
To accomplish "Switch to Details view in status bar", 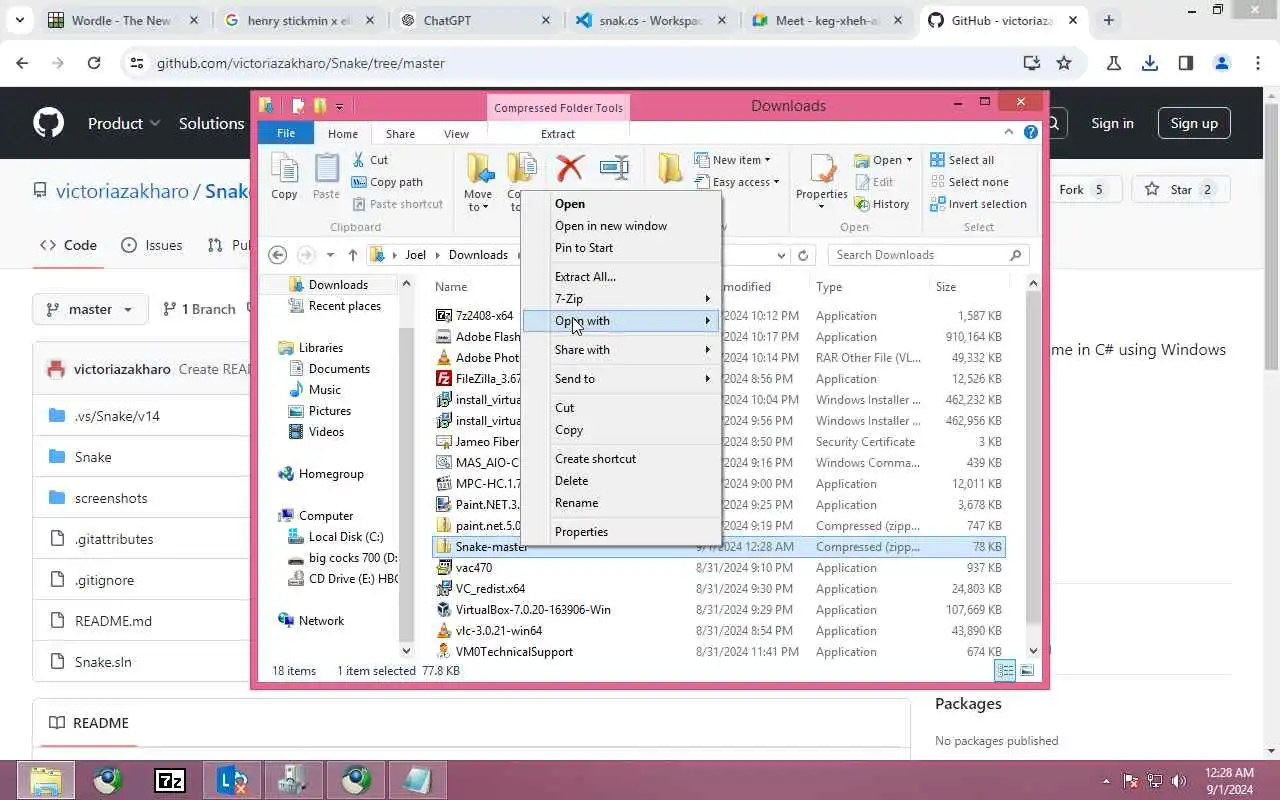I will pos(1005,671).
